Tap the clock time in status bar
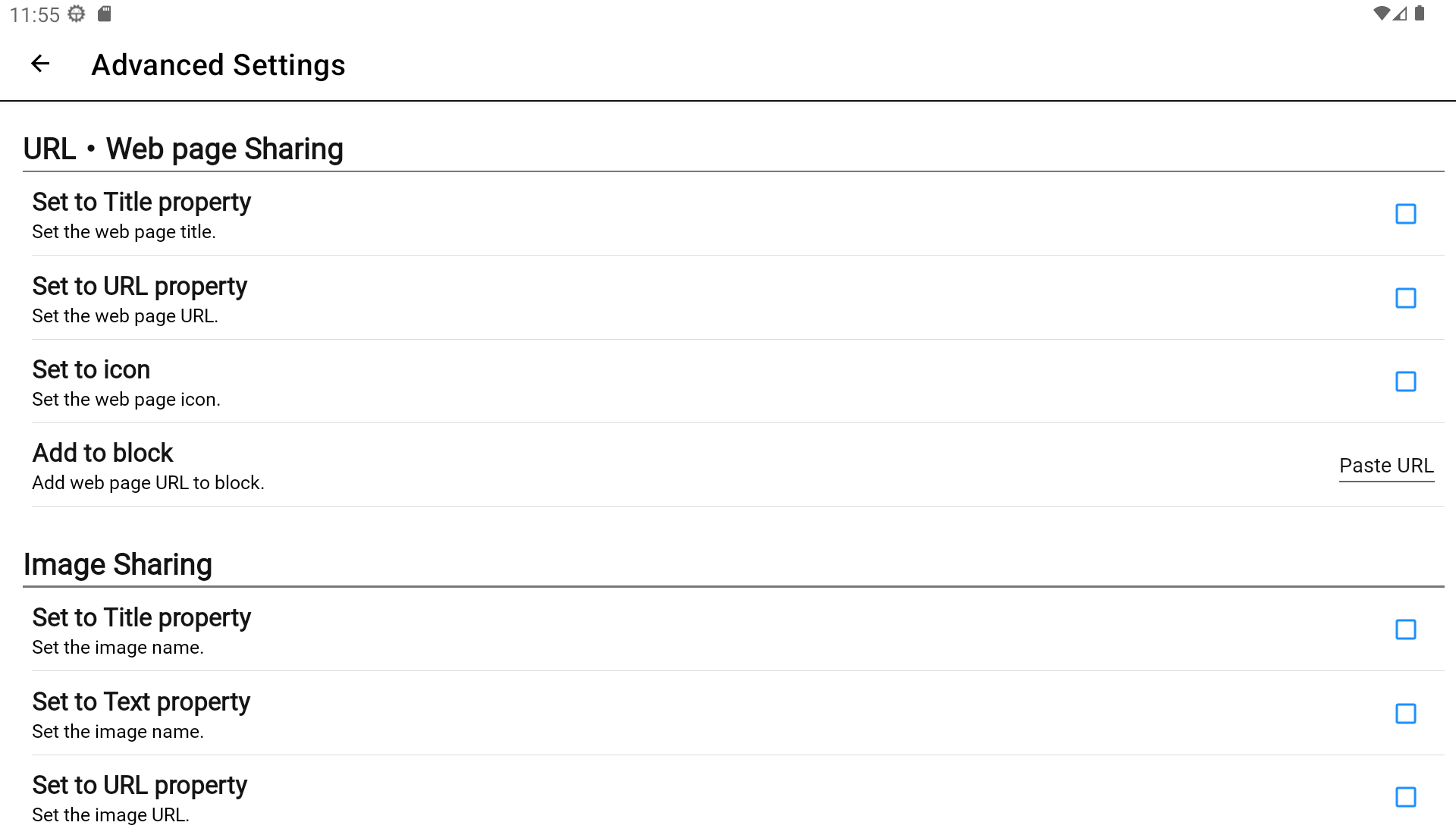 pos(35,14)
